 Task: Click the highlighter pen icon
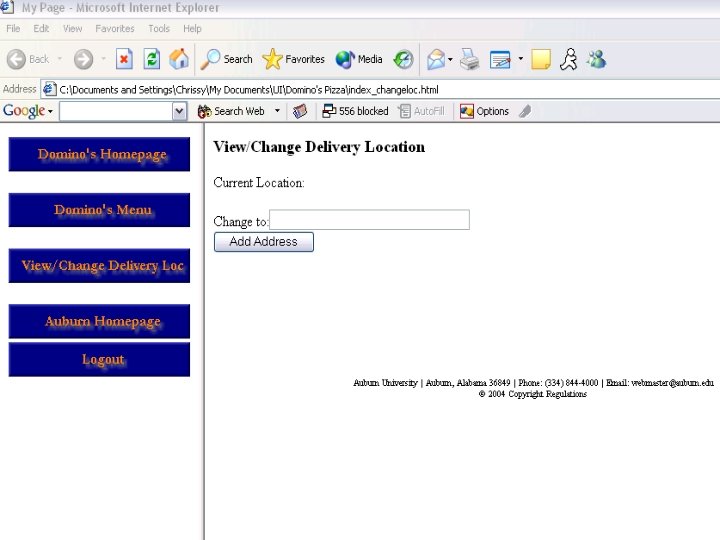tap(525, 111)
